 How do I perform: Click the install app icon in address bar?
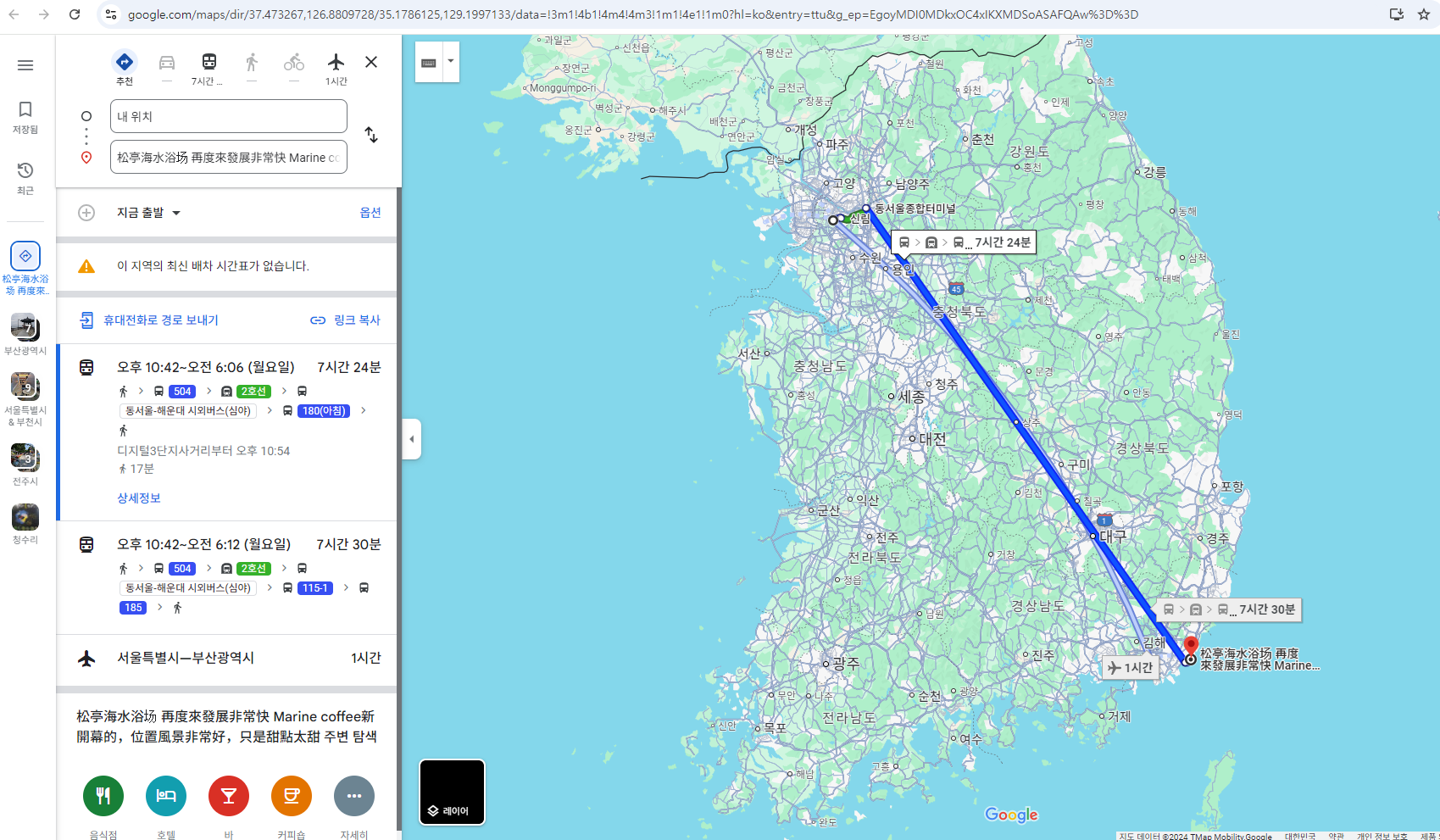pos(1397,14)
